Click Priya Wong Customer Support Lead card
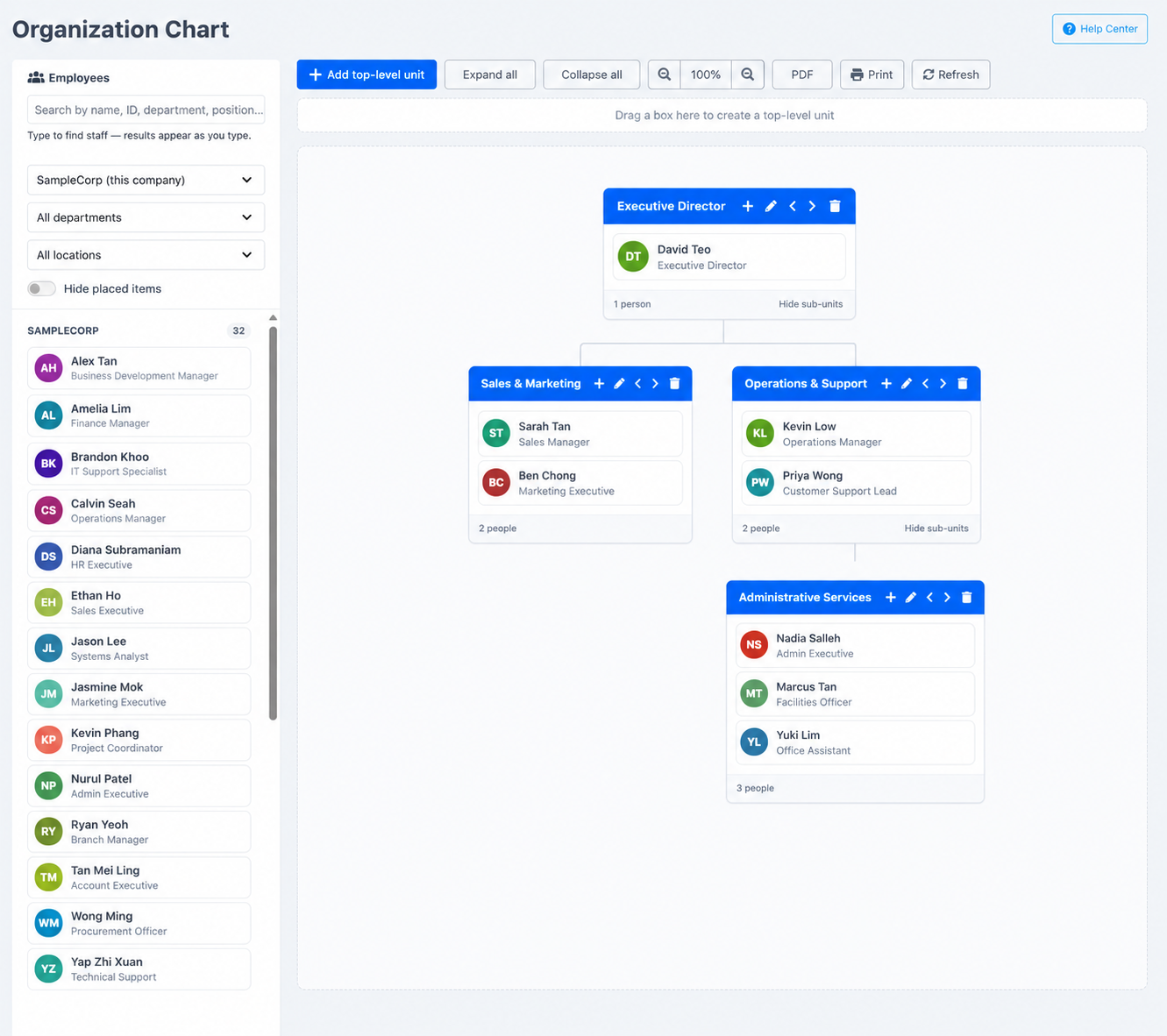1167x1036 pixels. [856, 483]
